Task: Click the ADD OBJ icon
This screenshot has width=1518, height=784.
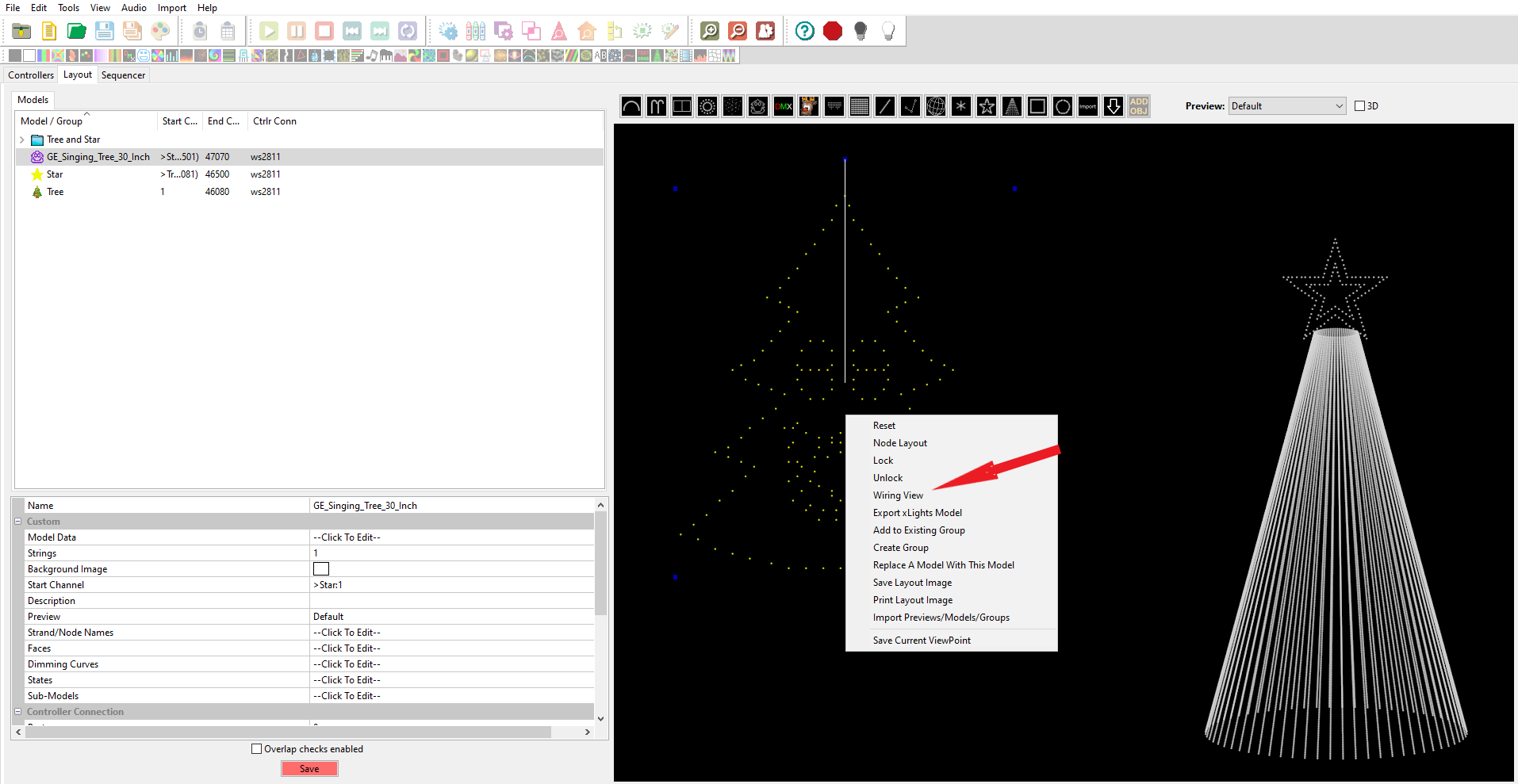Action: (x=1139, y=106)
